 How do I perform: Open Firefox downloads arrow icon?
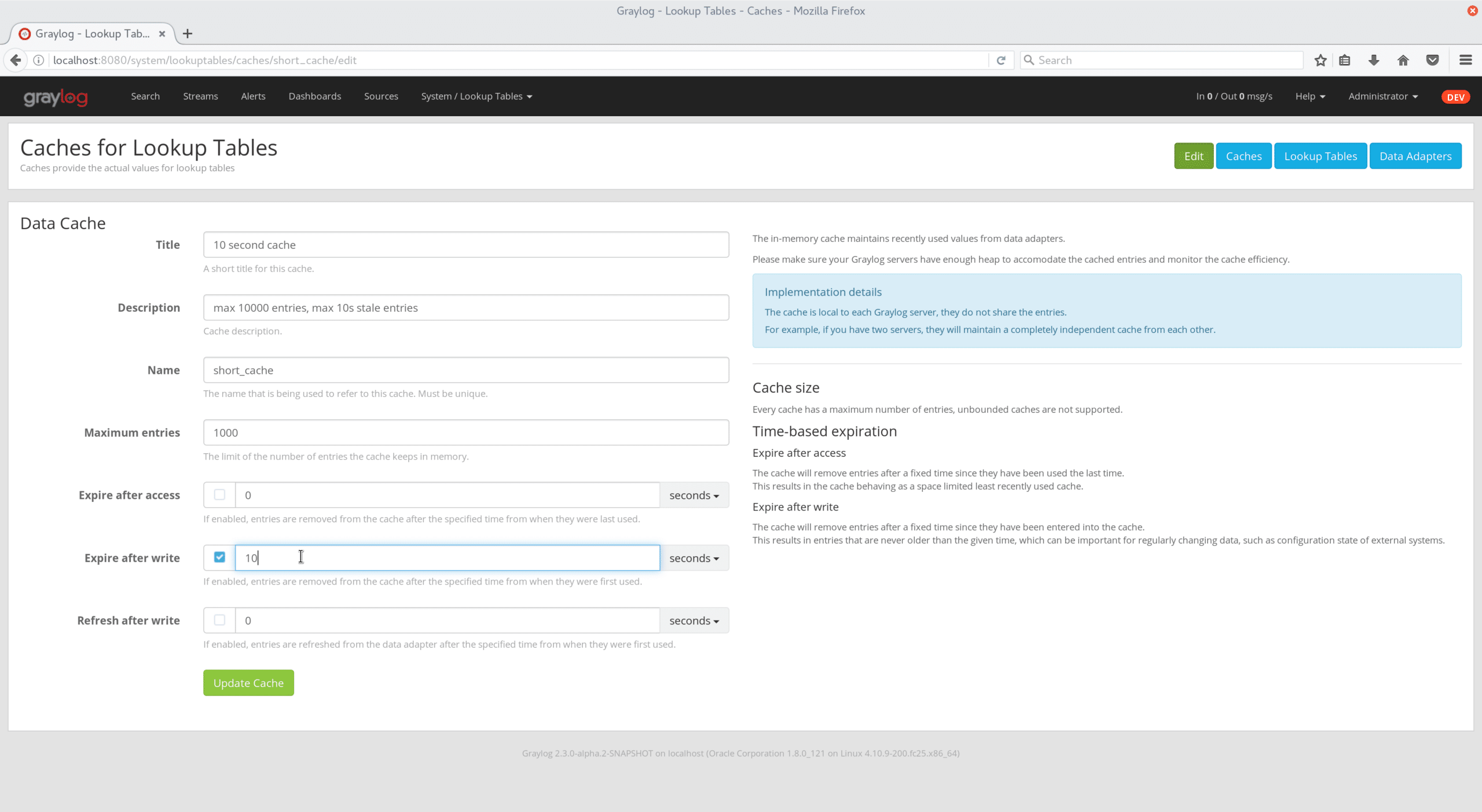pyautogui.click(x=1374, y=60)
